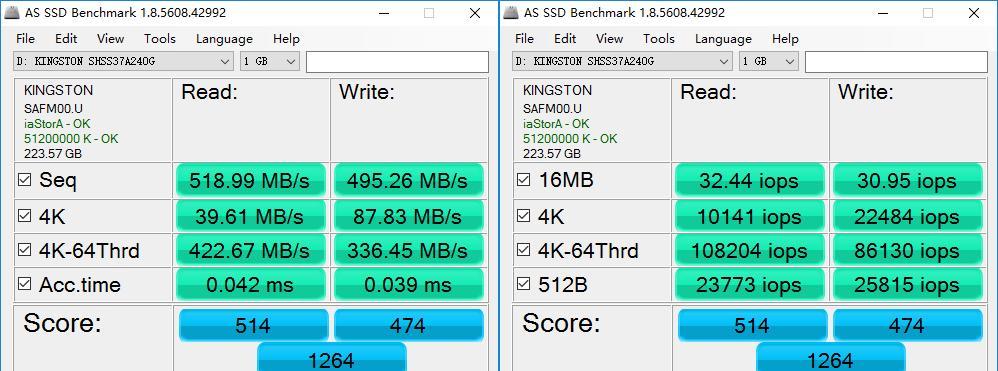Viewport: 998px width, 371px height.
Task: Click the AS SSD app icon in right window title bar
Action: coord(512,13)
